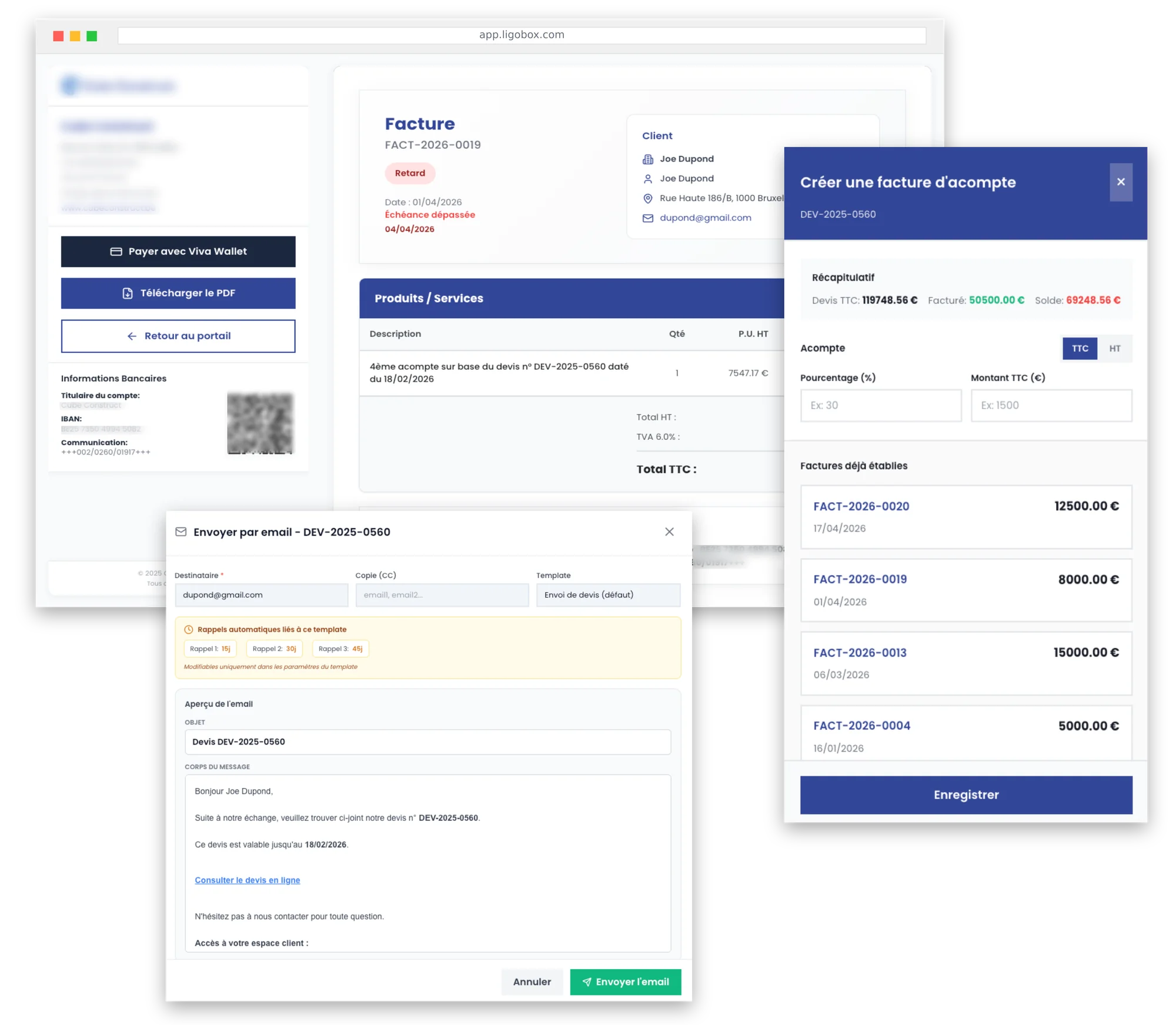Click the Facturé amount 50500.00 €
The image size is (1176, 1025).
(997, 301)
